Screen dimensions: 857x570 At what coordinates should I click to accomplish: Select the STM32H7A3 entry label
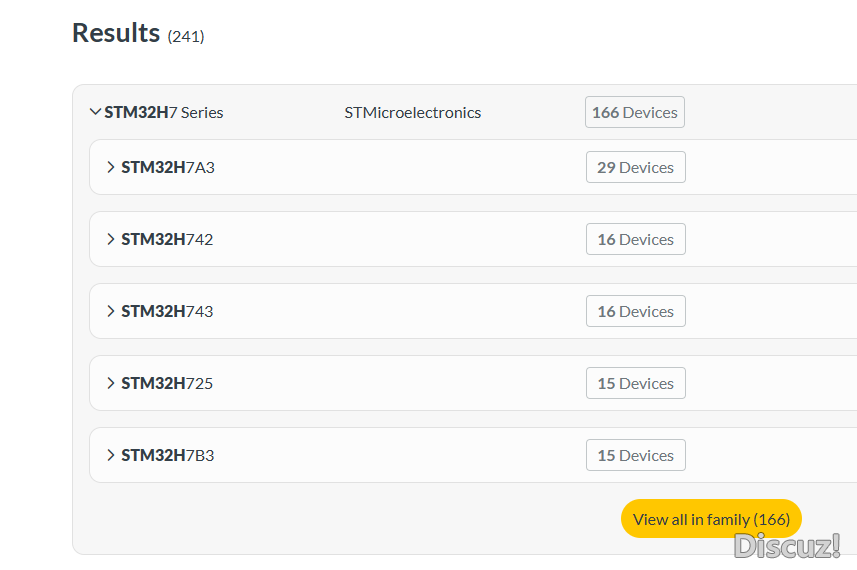(x=168, y=167)
